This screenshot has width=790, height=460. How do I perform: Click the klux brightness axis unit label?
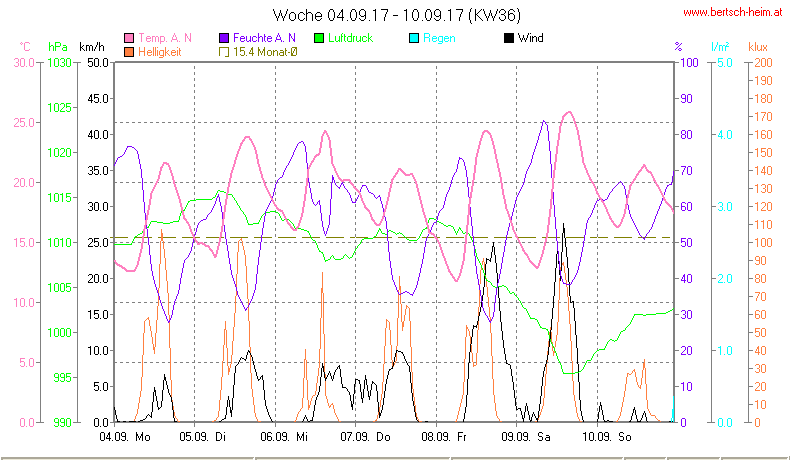point(758,47)
